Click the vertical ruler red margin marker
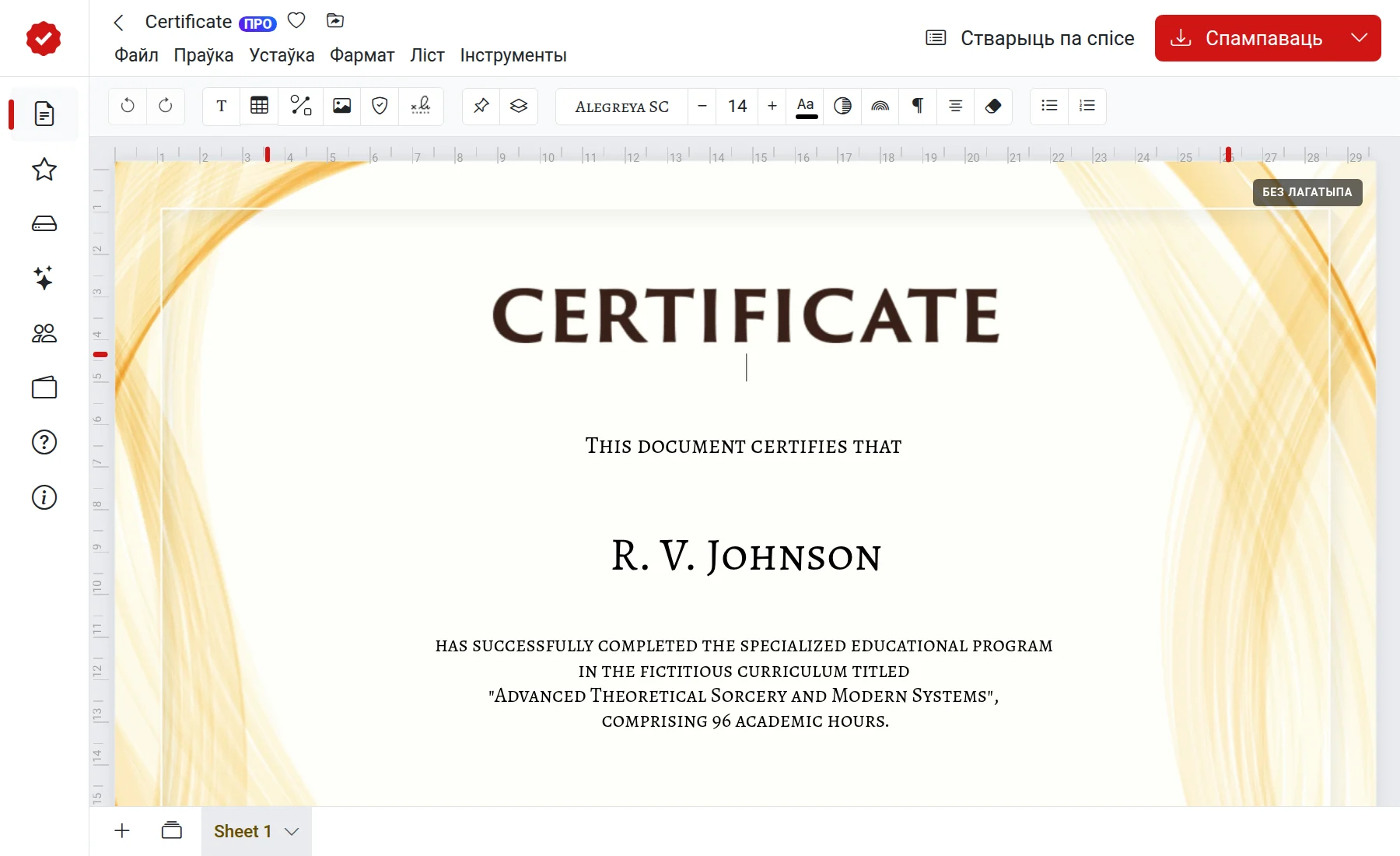 pyautogui.click(x=100, y=354)
